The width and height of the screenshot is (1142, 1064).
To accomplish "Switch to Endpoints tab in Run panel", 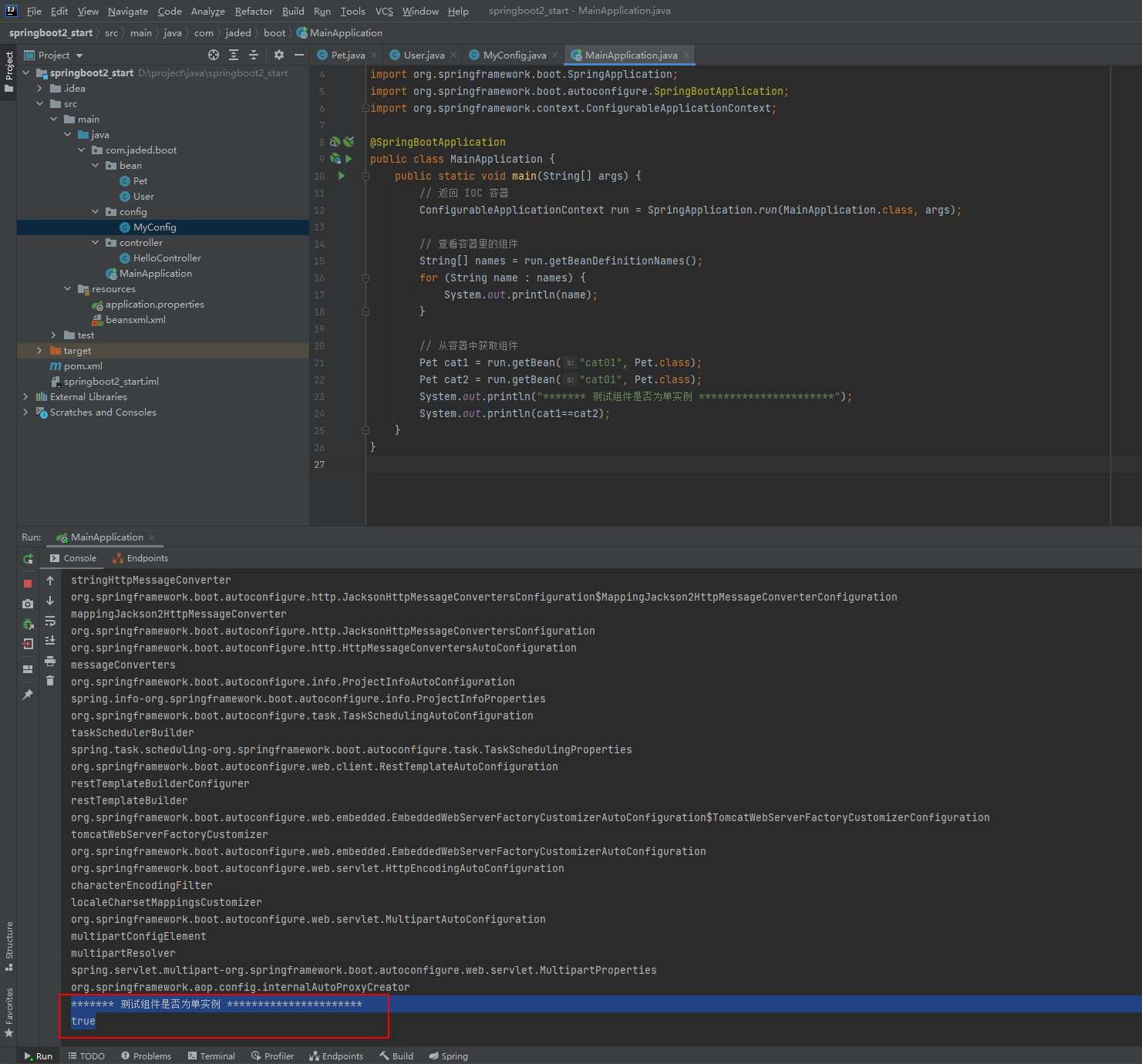I will point(140,558).
